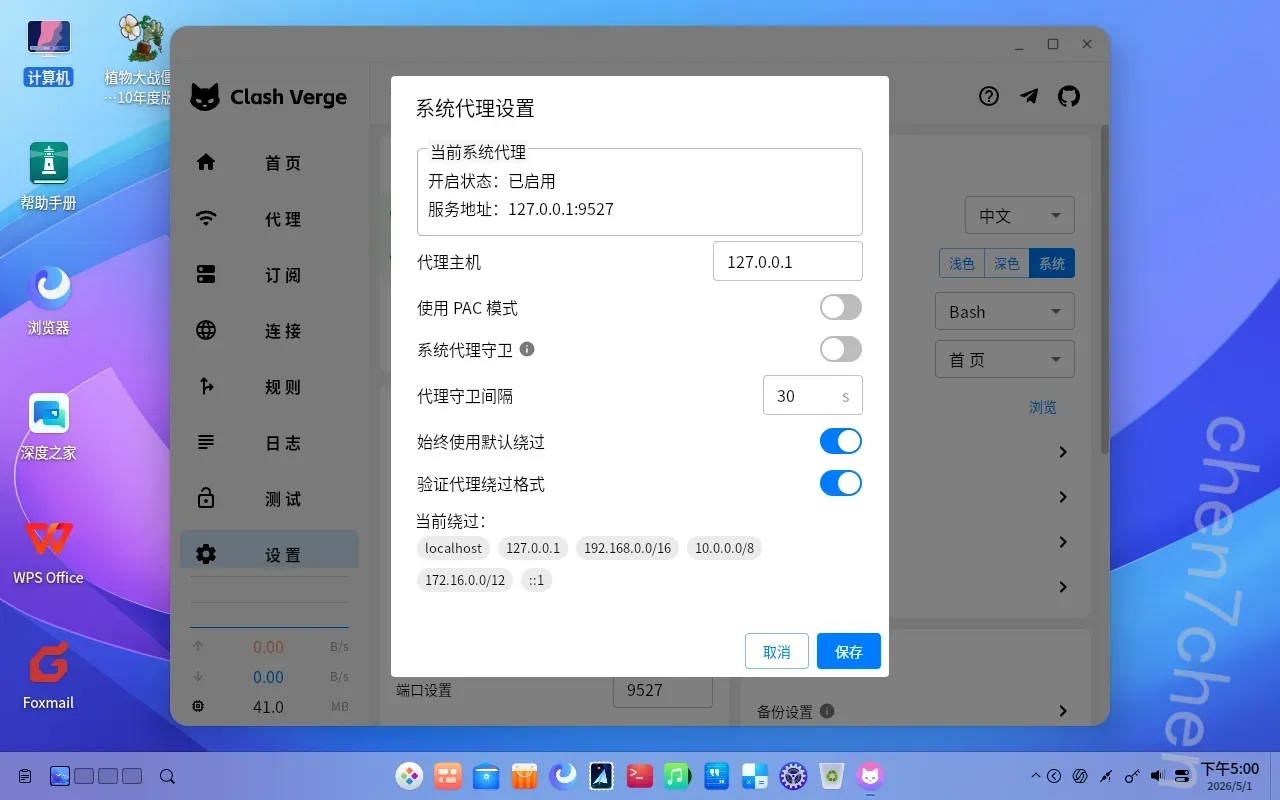Screen dimensions: 1280x800
Task: Click the 端口设置 9527 field
Action: (663, 690)
